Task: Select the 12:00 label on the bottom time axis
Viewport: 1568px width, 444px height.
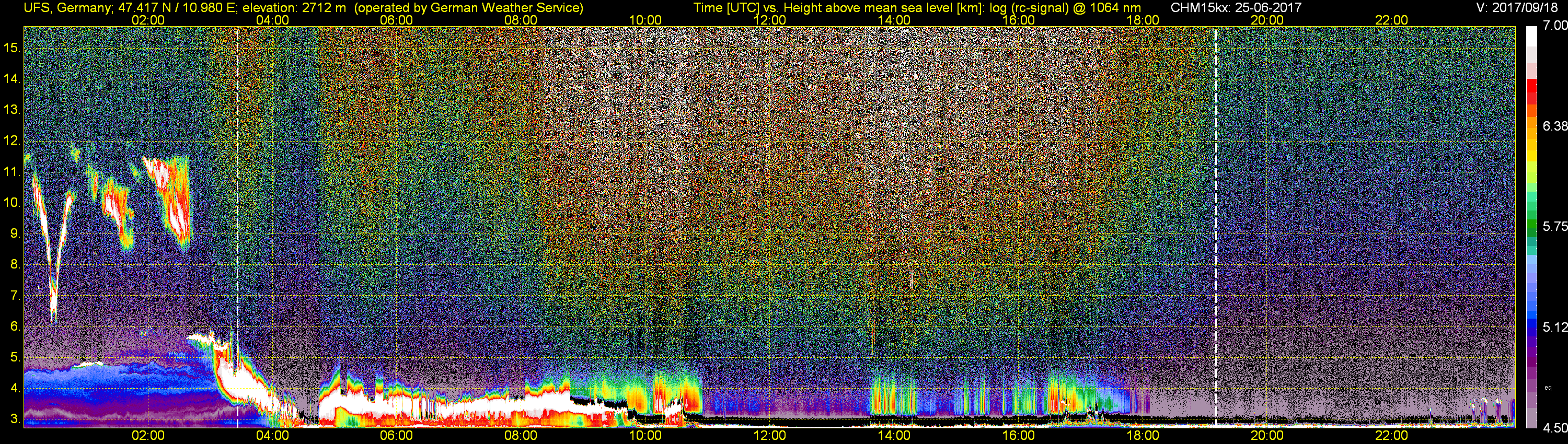Action: (769, 436)
